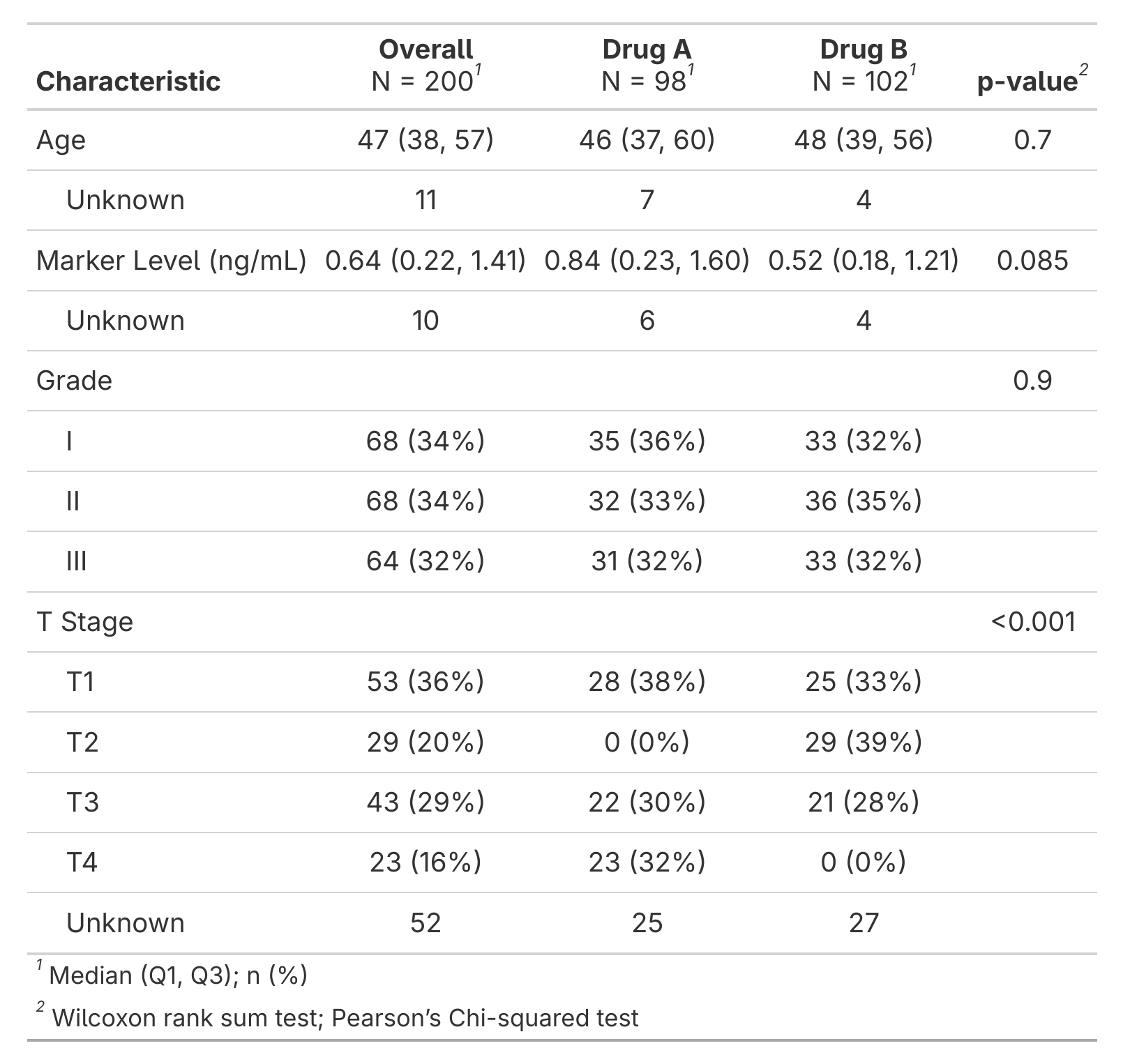Image resolution: width=1130 pixels, height=1064 pixels.
Task: Click the Drug A column header
Action: point(647,66)
